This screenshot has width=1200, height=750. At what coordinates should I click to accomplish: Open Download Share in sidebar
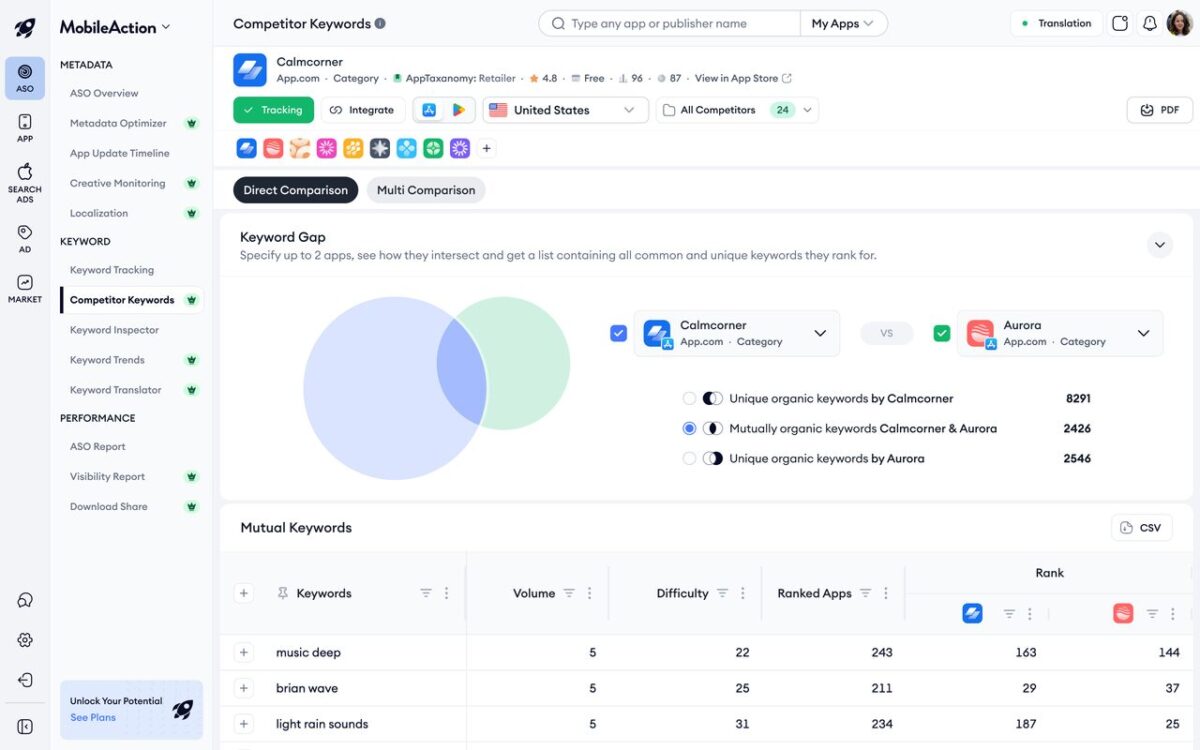pos(109,507)
